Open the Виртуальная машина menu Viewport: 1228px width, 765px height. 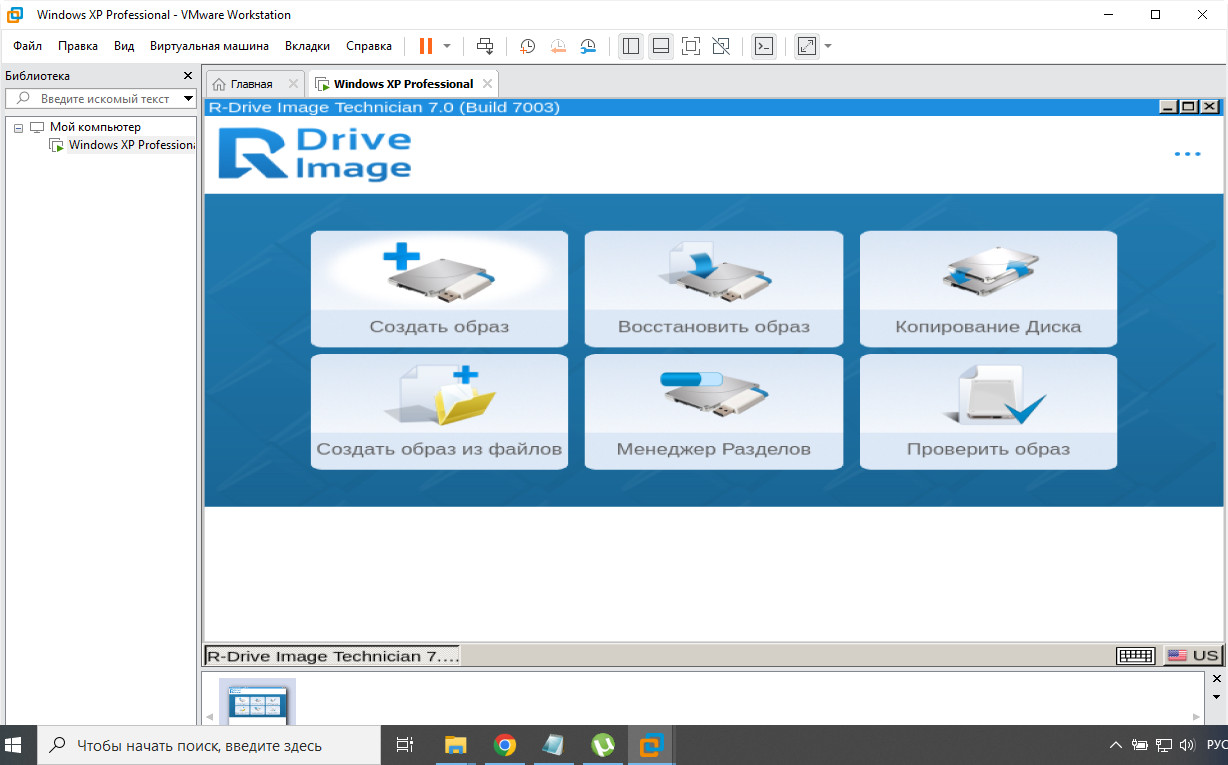(x=209, y=46)
